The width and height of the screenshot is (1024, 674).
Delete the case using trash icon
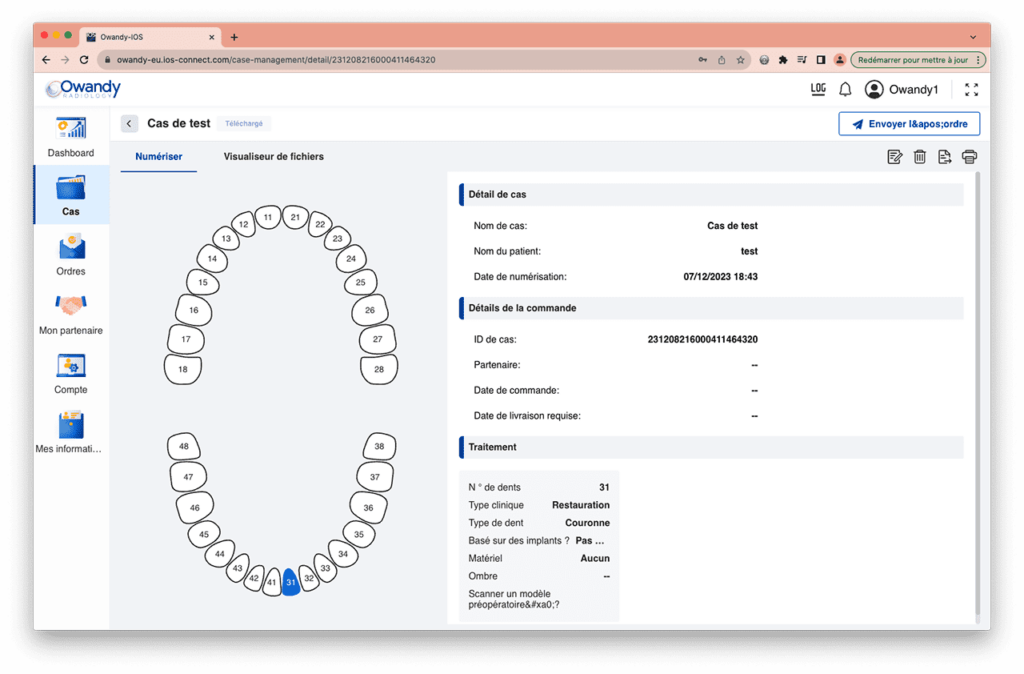point(920,157)
